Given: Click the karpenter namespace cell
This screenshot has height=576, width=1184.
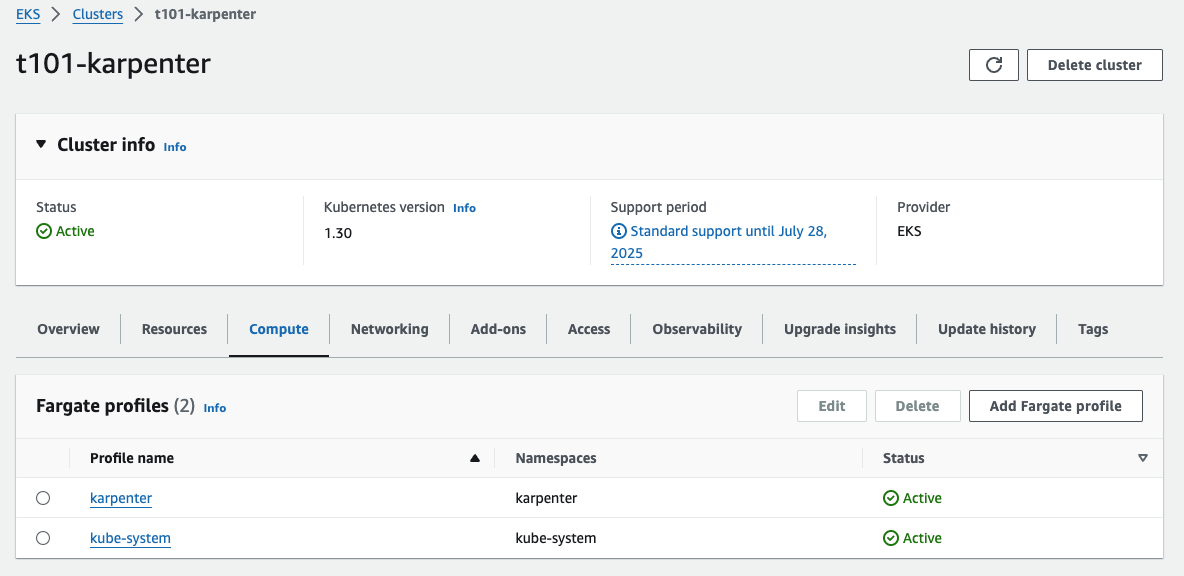Looking at the screenshot, I should [x=546, y=498].
